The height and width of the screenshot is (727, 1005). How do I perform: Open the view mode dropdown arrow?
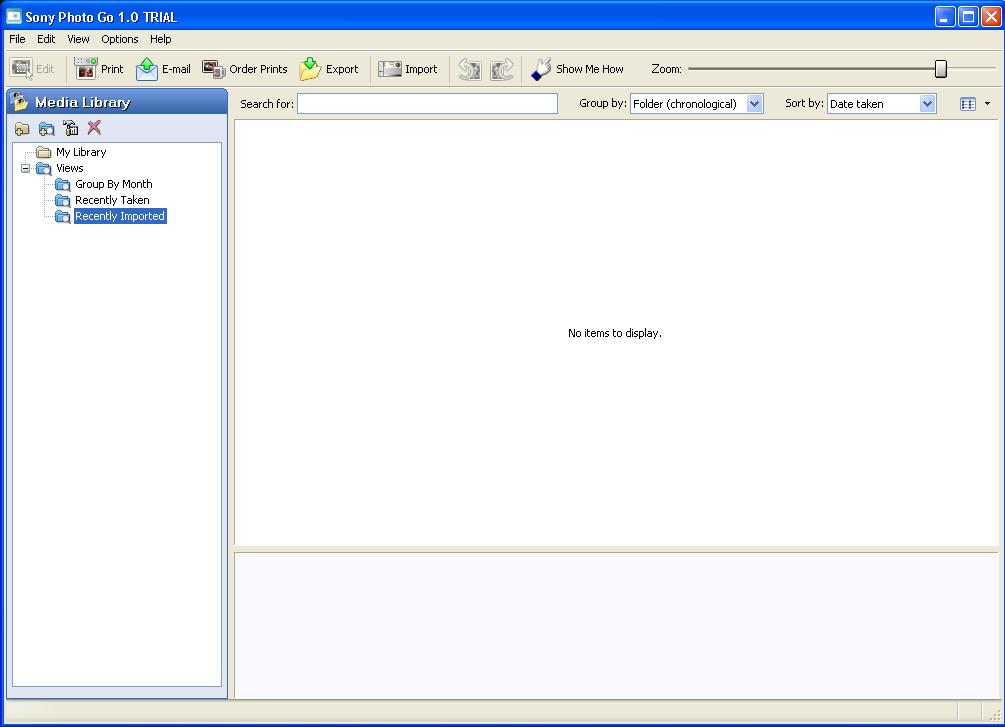[x=987, y=104]
